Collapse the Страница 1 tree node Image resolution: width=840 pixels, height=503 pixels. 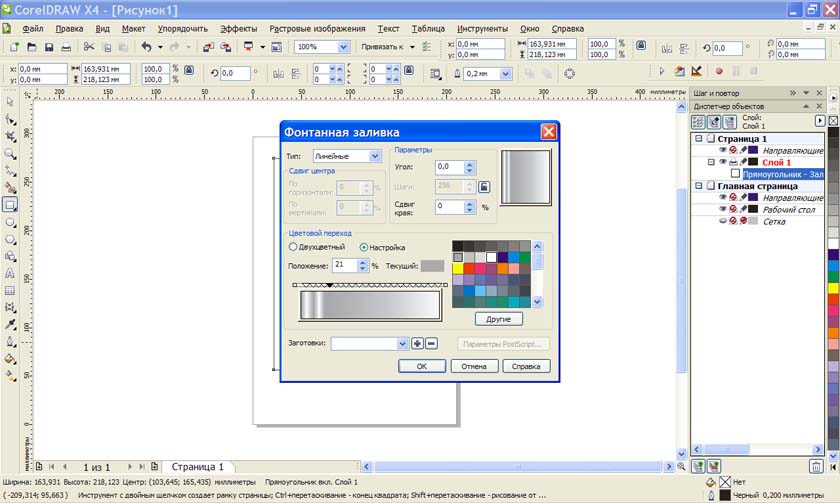(699, 139)
